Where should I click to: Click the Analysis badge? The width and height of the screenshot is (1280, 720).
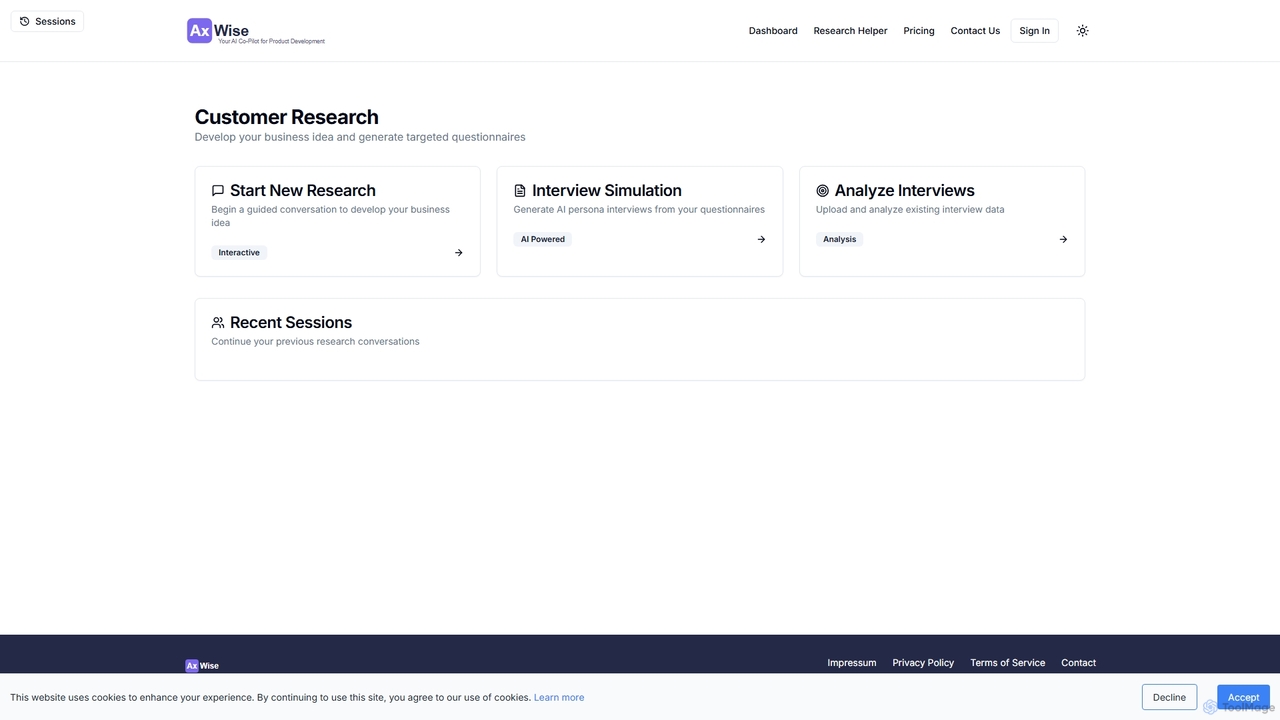pos(840,239)
